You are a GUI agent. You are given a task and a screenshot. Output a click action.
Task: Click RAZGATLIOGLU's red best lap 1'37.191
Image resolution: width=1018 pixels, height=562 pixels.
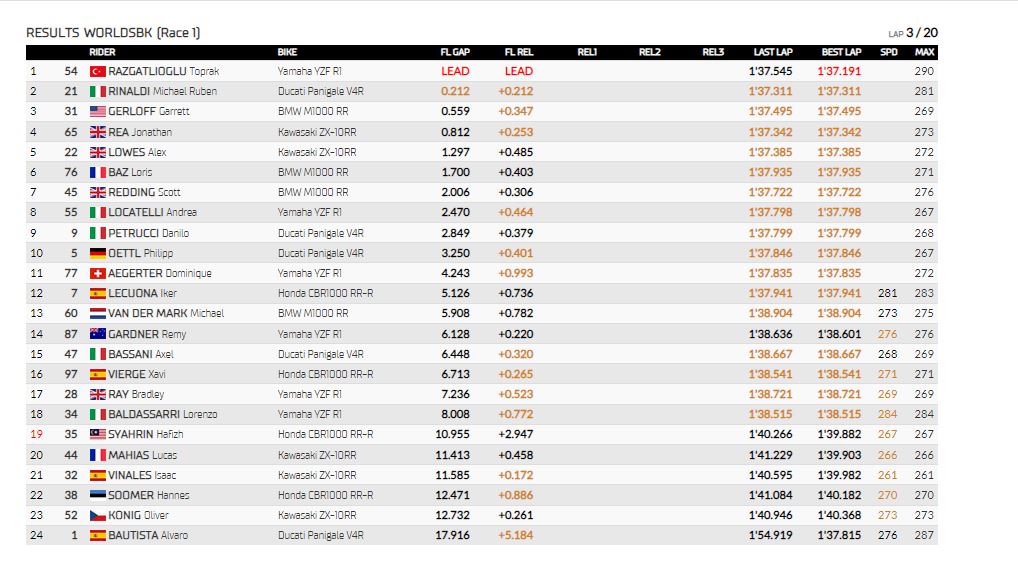coord(839,71)
